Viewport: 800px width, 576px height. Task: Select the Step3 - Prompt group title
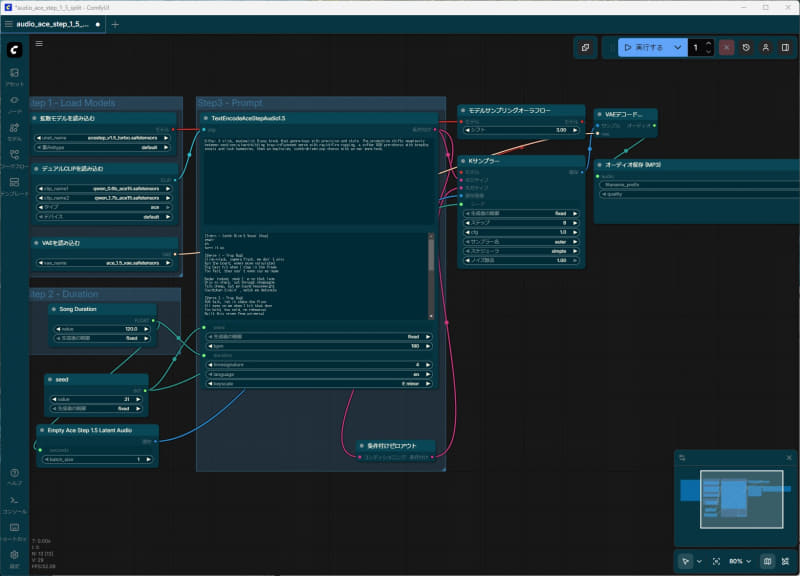click(230, 103)
